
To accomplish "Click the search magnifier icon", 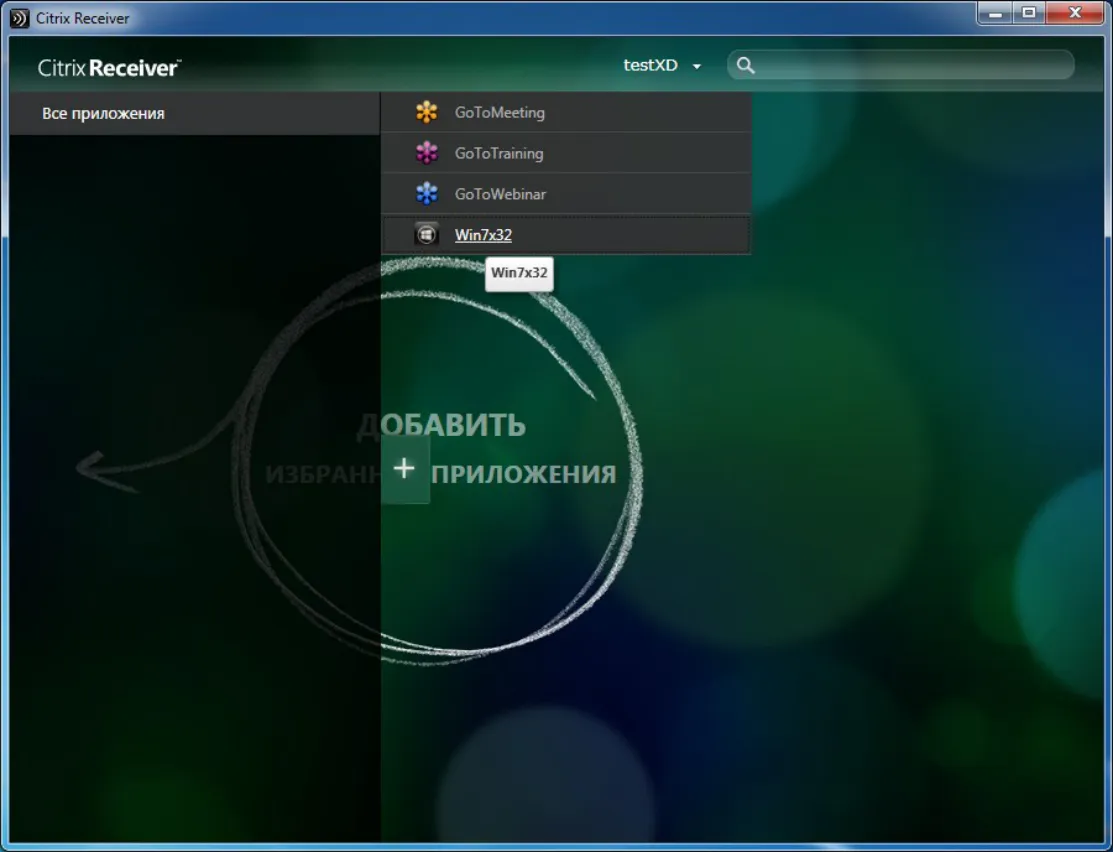I will 745,65.
